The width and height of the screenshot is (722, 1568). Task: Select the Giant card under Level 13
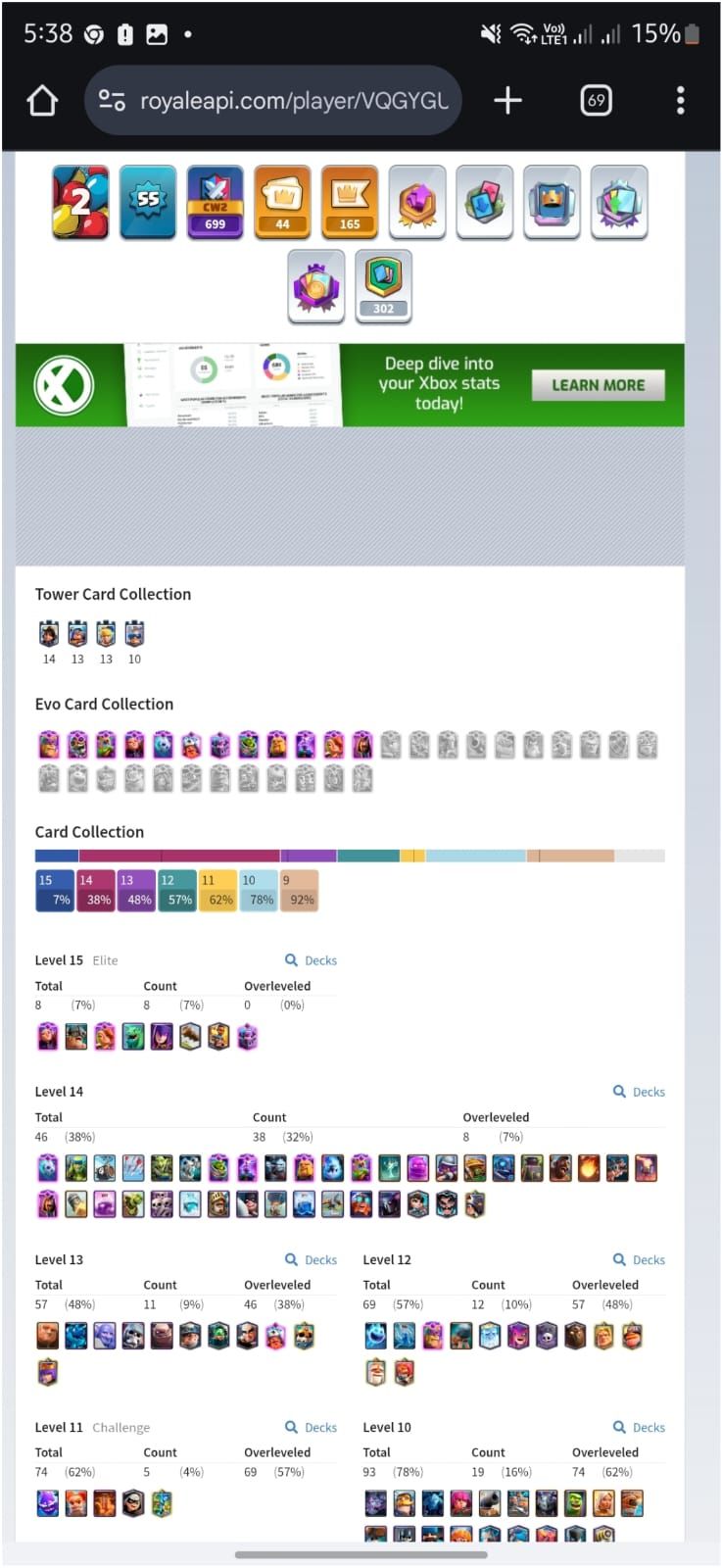[x=48, y=1336]
